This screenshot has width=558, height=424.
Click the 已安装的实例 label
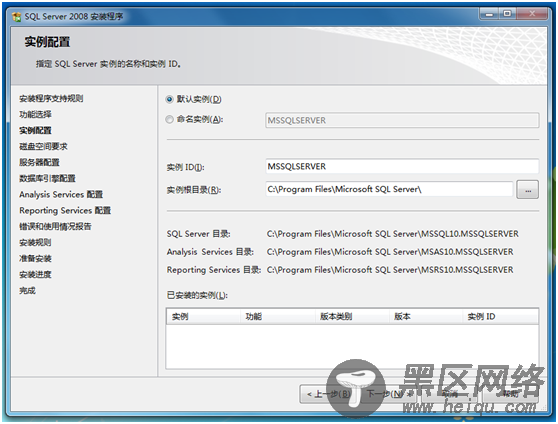click(x=197, y=295)
